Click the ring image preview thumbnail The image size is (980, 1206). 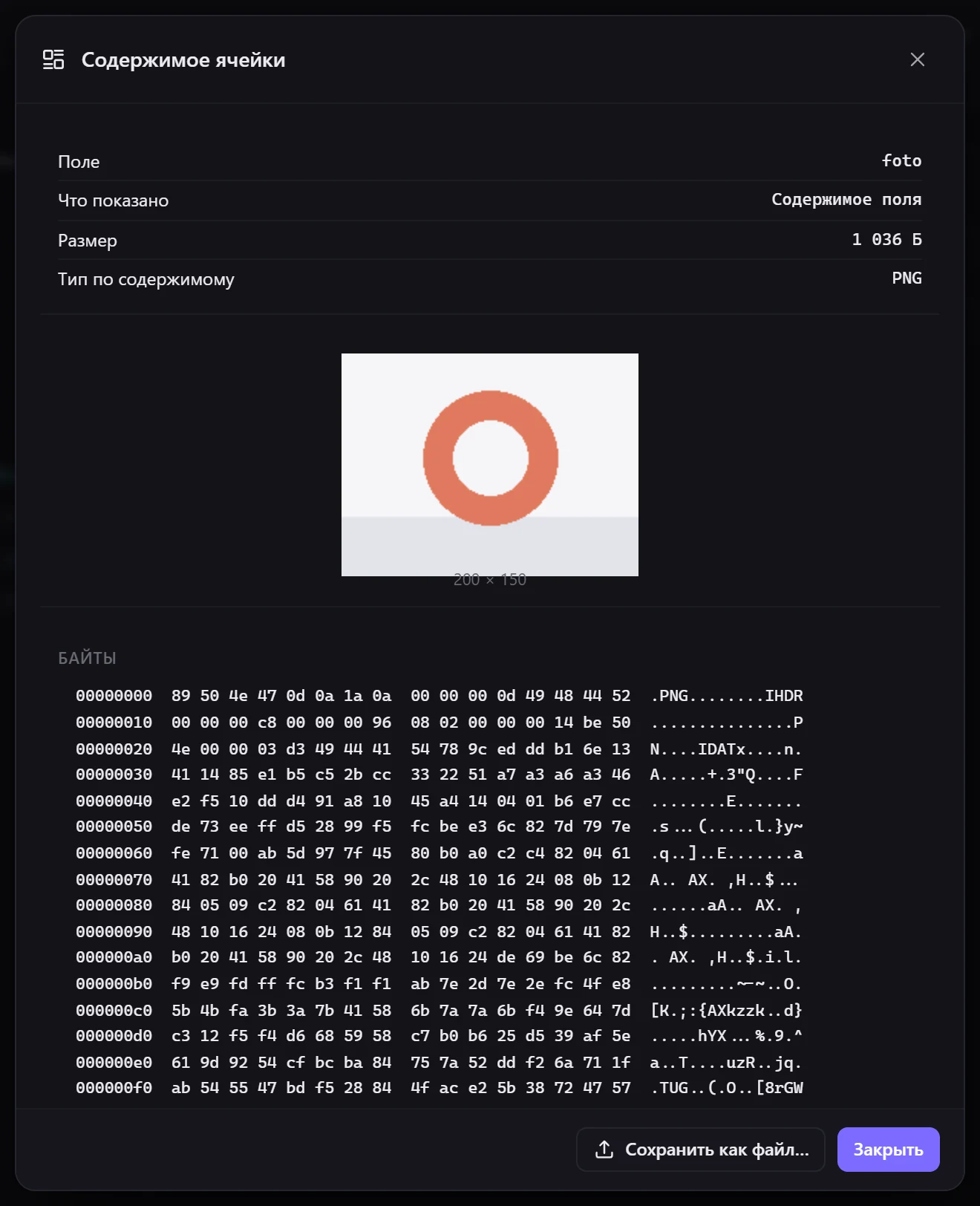point(490,465)
